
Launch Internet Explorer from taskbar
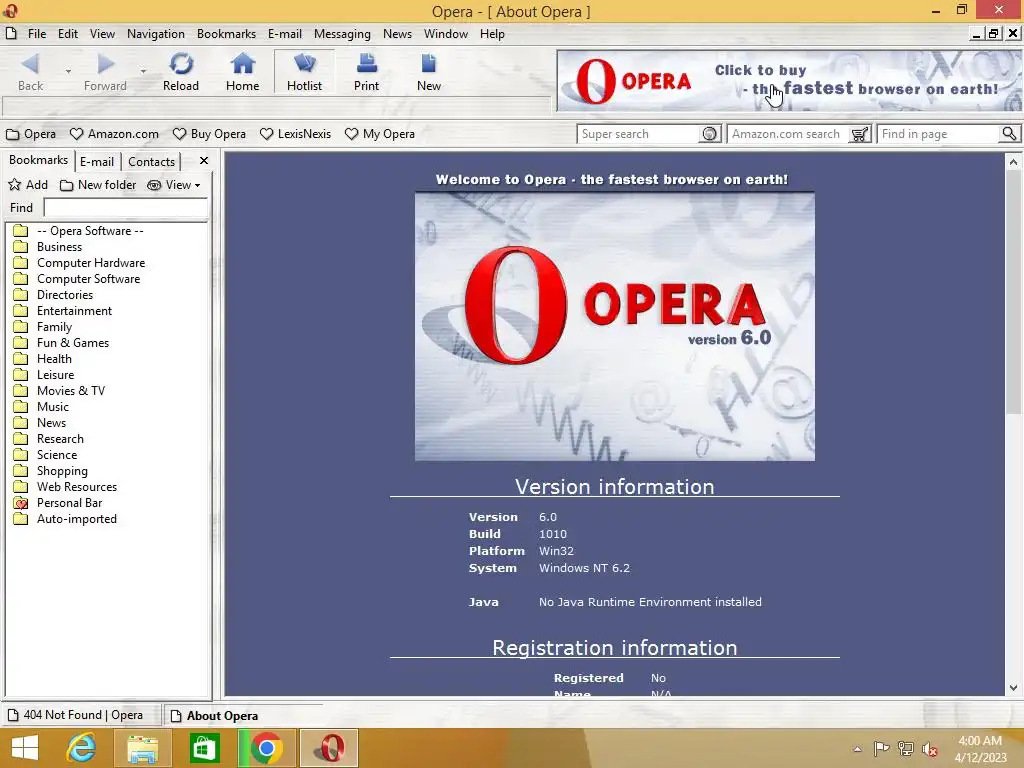click(81, 748)
